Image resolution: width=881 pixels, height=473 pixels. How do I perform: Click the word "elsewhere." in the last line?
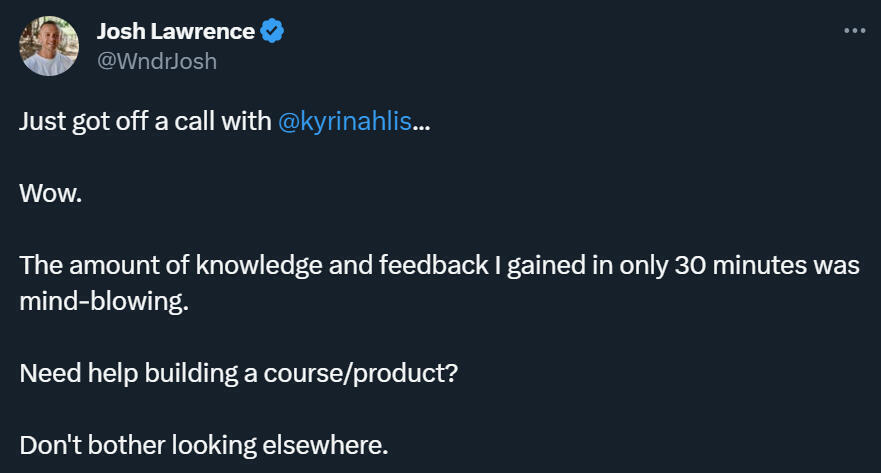point(335,445)
